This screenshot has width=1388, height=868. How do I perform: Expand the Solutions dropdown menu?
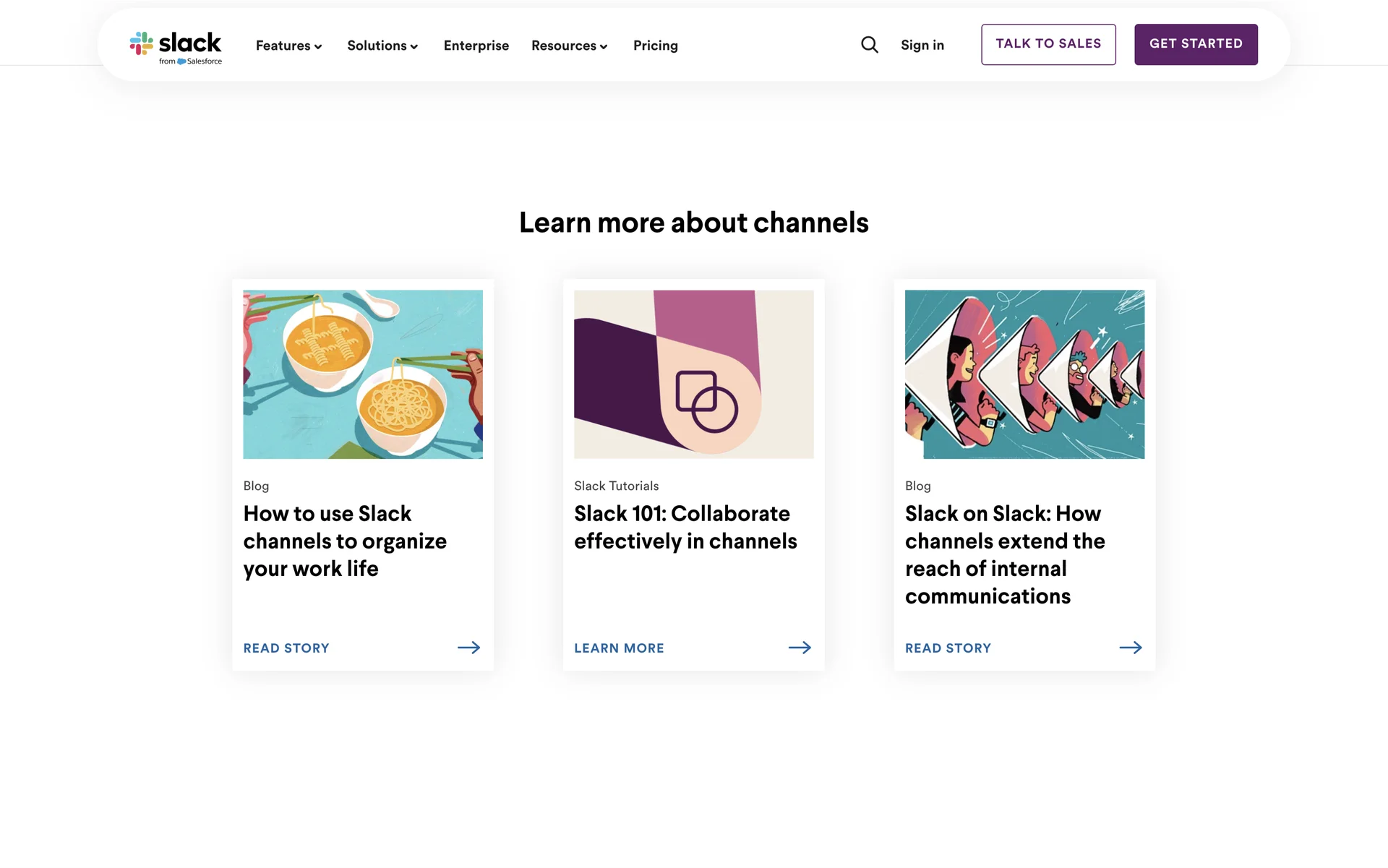(382, 46)
